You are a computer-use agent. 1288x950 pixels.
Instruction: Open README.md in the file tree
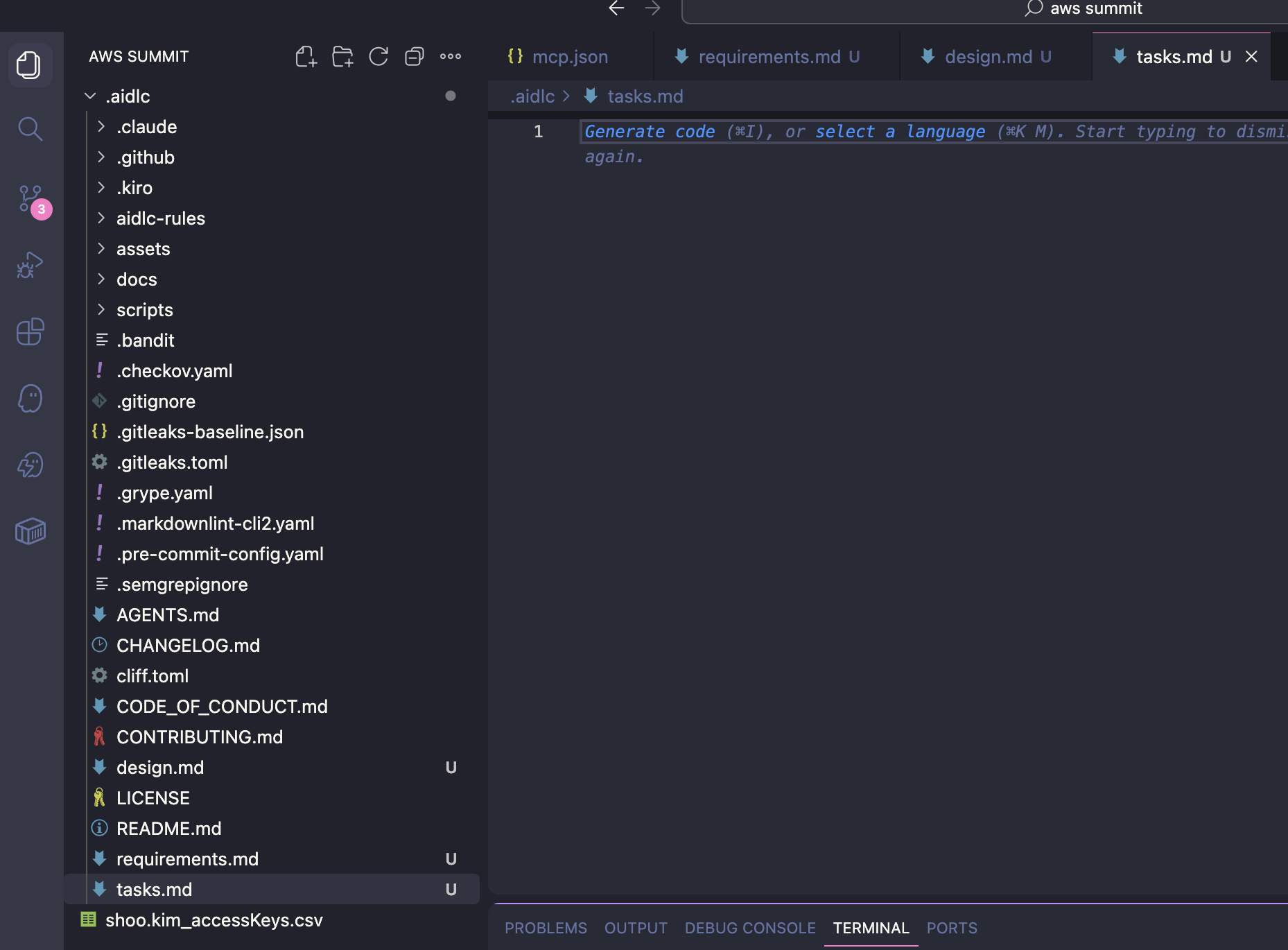[x=169, y=828]
